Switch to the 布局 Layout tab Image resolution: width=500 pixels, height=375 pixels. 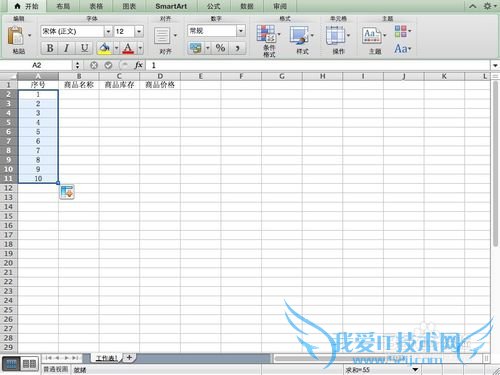click(x=63, y=6)
